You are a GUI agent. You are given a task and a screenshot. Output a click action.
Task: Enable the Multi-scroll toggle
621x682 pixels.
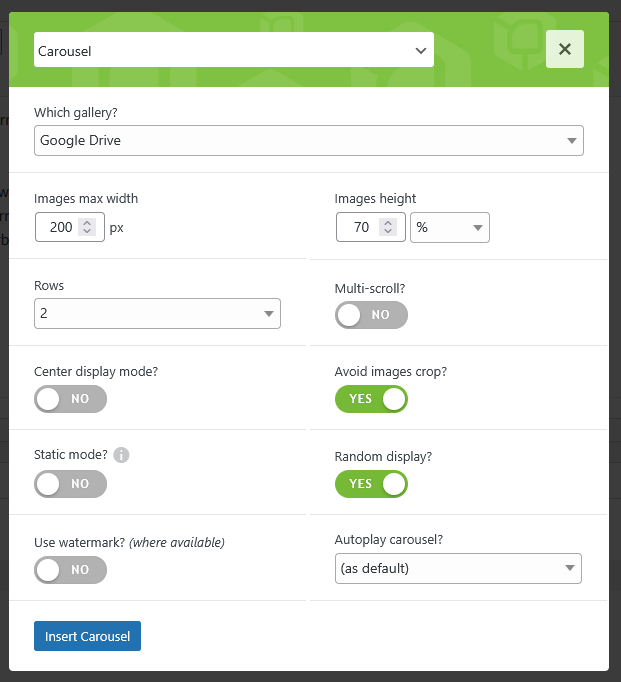(x=371, y=315)
